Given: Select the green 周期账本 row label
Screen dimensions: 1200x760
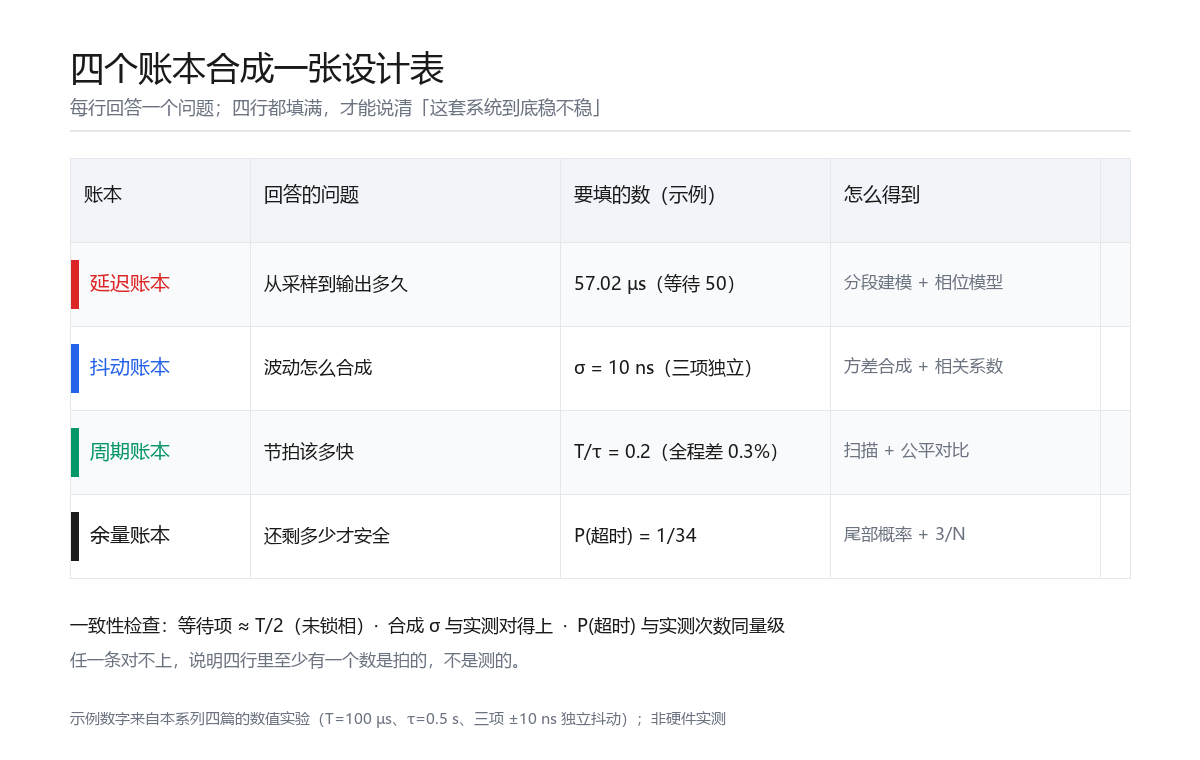Looking at the screenshot, I should click(x=130, y=452).
